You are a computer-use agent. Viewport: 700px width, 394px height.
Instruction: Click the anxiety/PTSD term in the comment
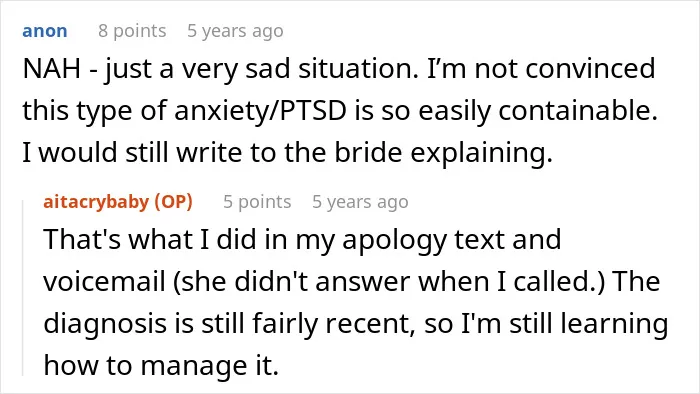[x=260, y=111]
